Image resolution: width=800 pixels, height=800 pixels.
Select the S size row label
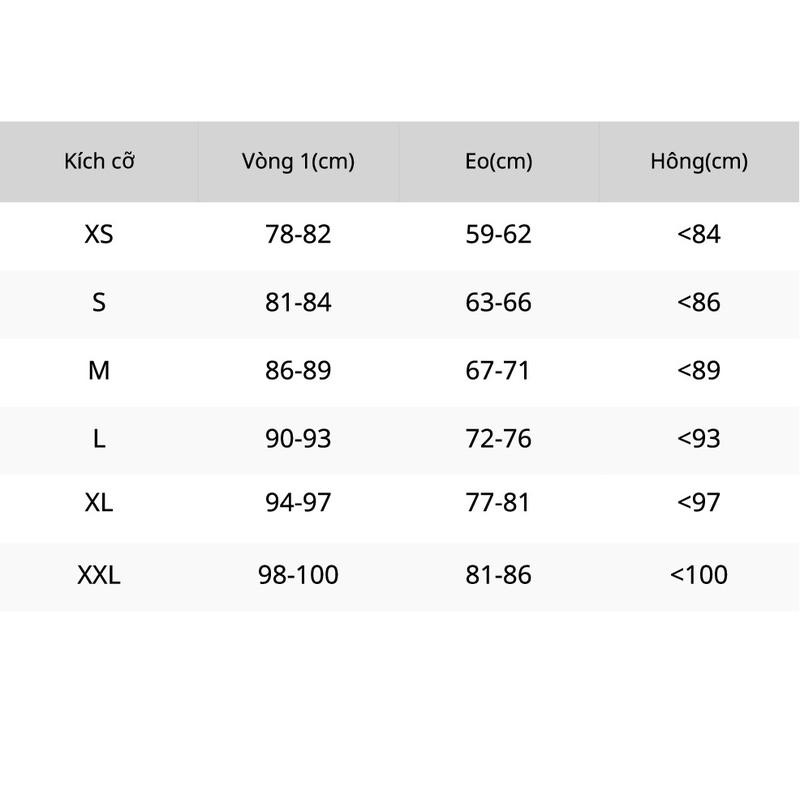point(99,302)
